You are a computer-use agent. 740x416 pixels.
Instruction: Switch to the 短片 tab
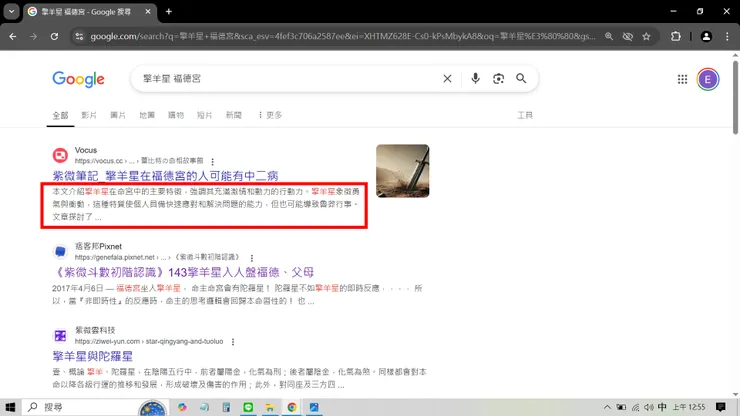(204, 115)
